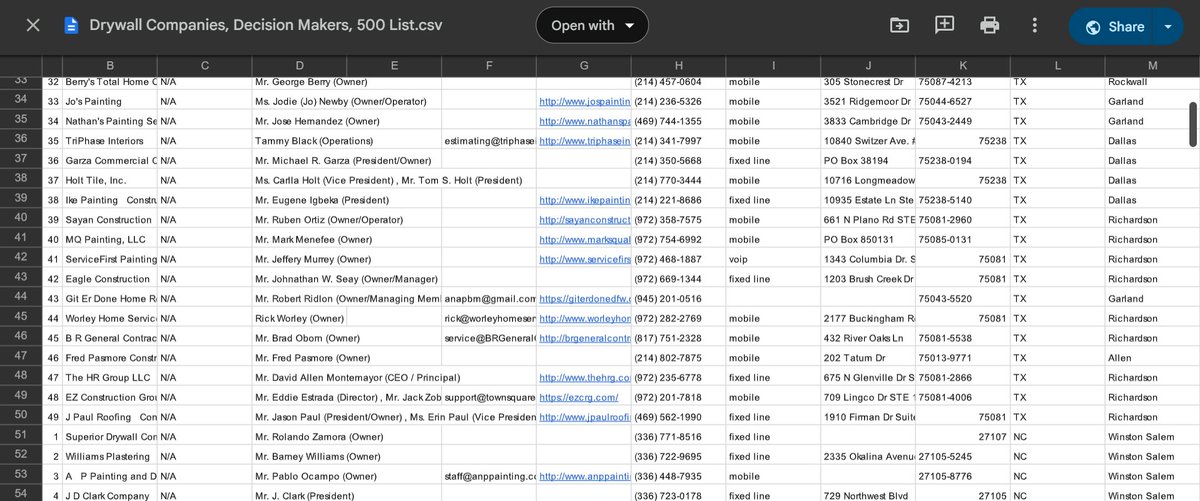Image resolution: width=1200 pixels, height=501 pixels.
Task: Open the triphaseinteriors website link
Action: tap(584, 141)
